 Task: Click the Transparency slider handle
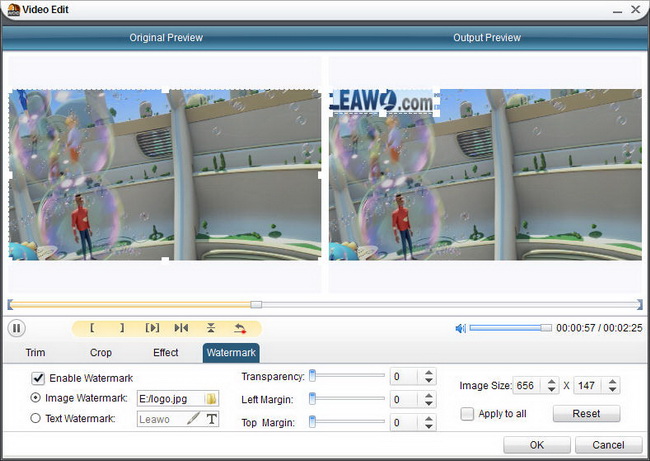[x=313, y=375]
